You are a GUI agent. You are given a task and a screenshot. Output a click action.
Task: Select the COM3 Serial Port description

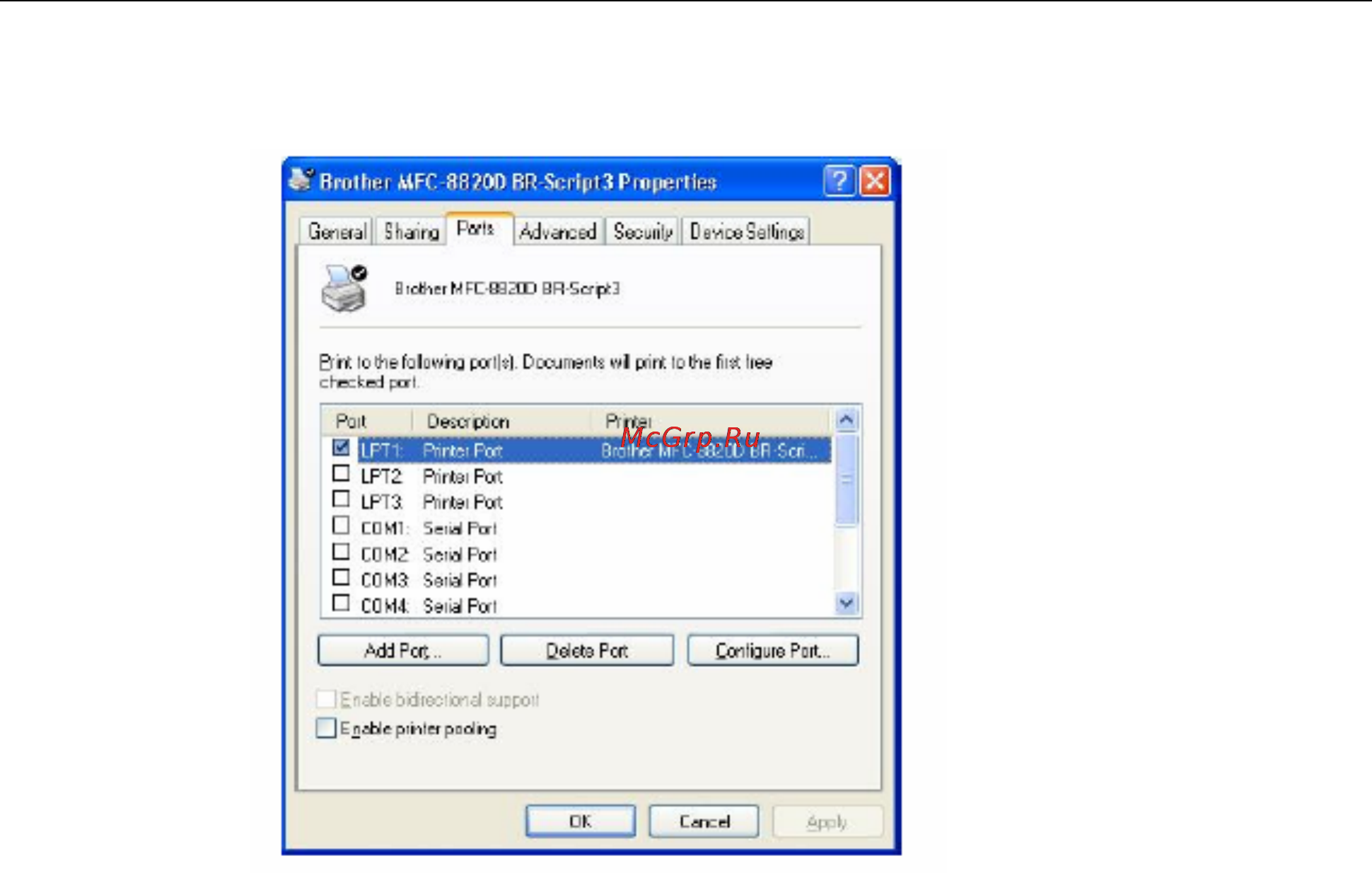click(460, 580)
